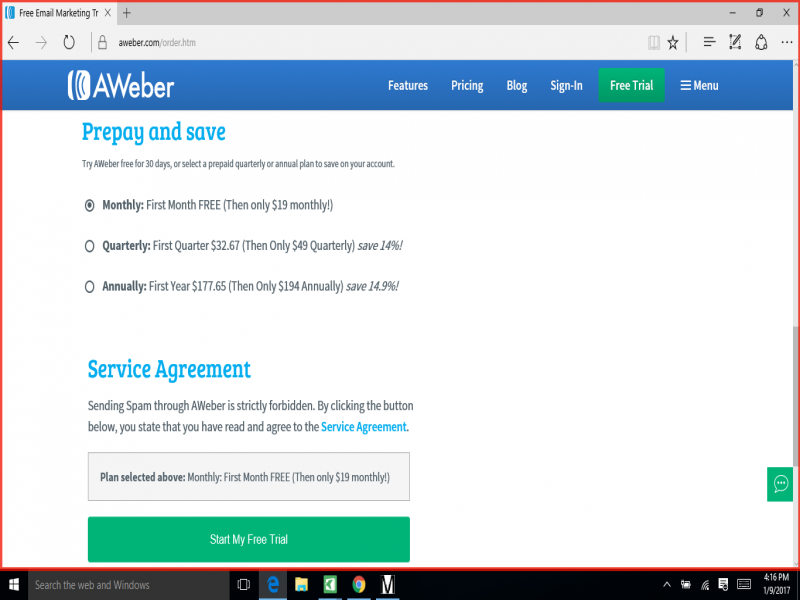The image size is (800, 600).
Task: Go back with the browser back arrow
Action: pos(14,43)
